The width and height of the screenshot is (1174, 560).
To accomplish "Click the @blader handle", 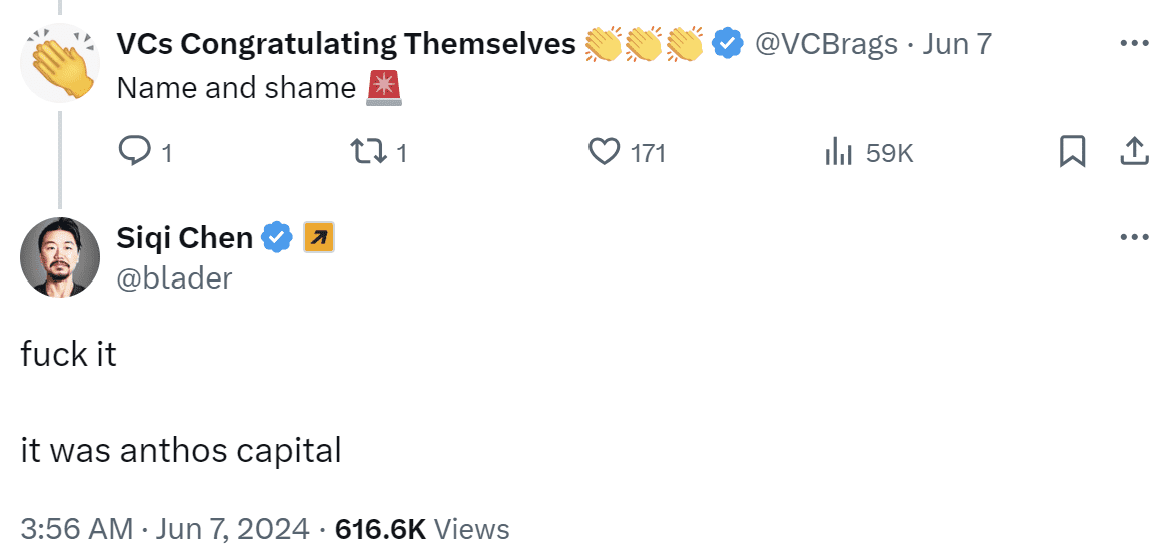I will [x=174, y=278].
